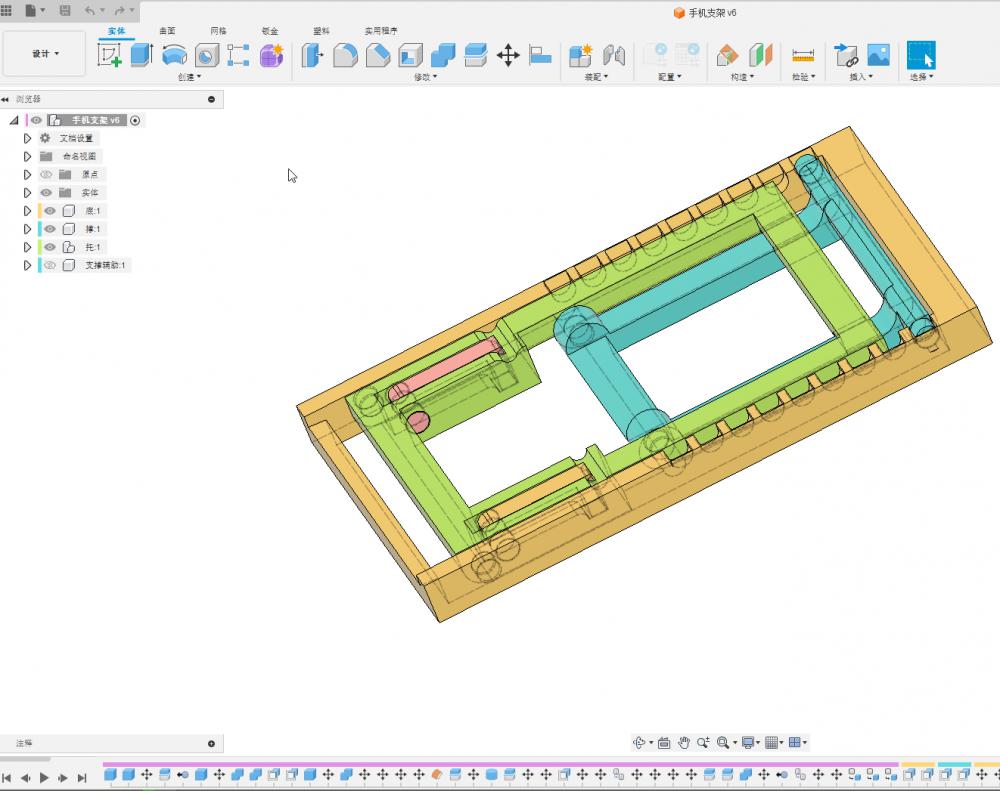Collapse the browser panel arrows
This screenshot has width=1000, height=791.
click(5, 99)
